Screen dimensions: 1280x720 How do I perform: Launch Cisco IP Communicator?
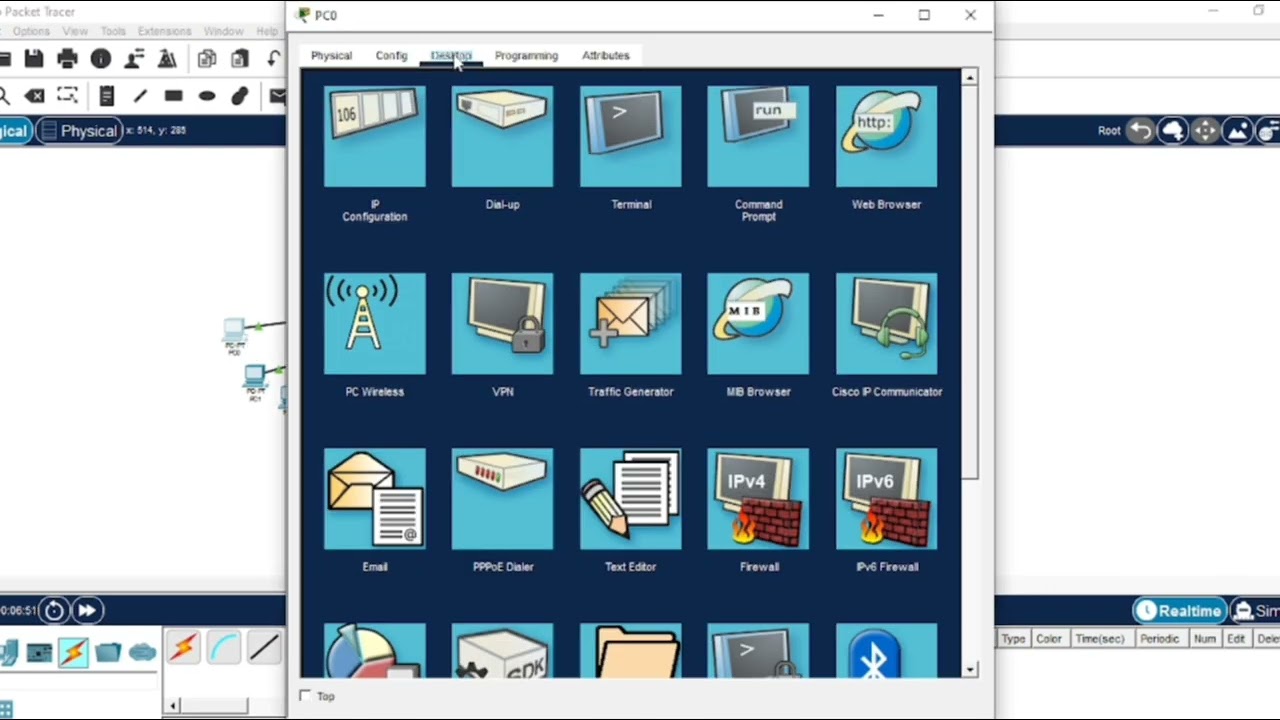coord(886,324)
